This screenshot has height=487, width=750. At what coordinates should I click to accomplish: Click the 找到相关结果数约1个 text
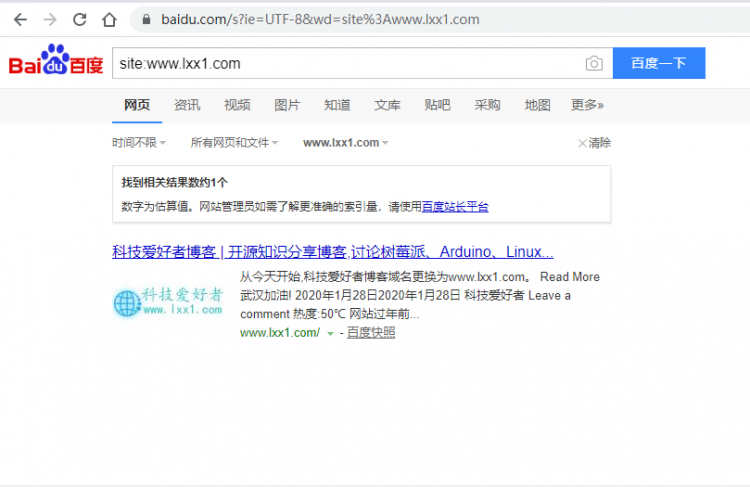[x=174, y=182]
